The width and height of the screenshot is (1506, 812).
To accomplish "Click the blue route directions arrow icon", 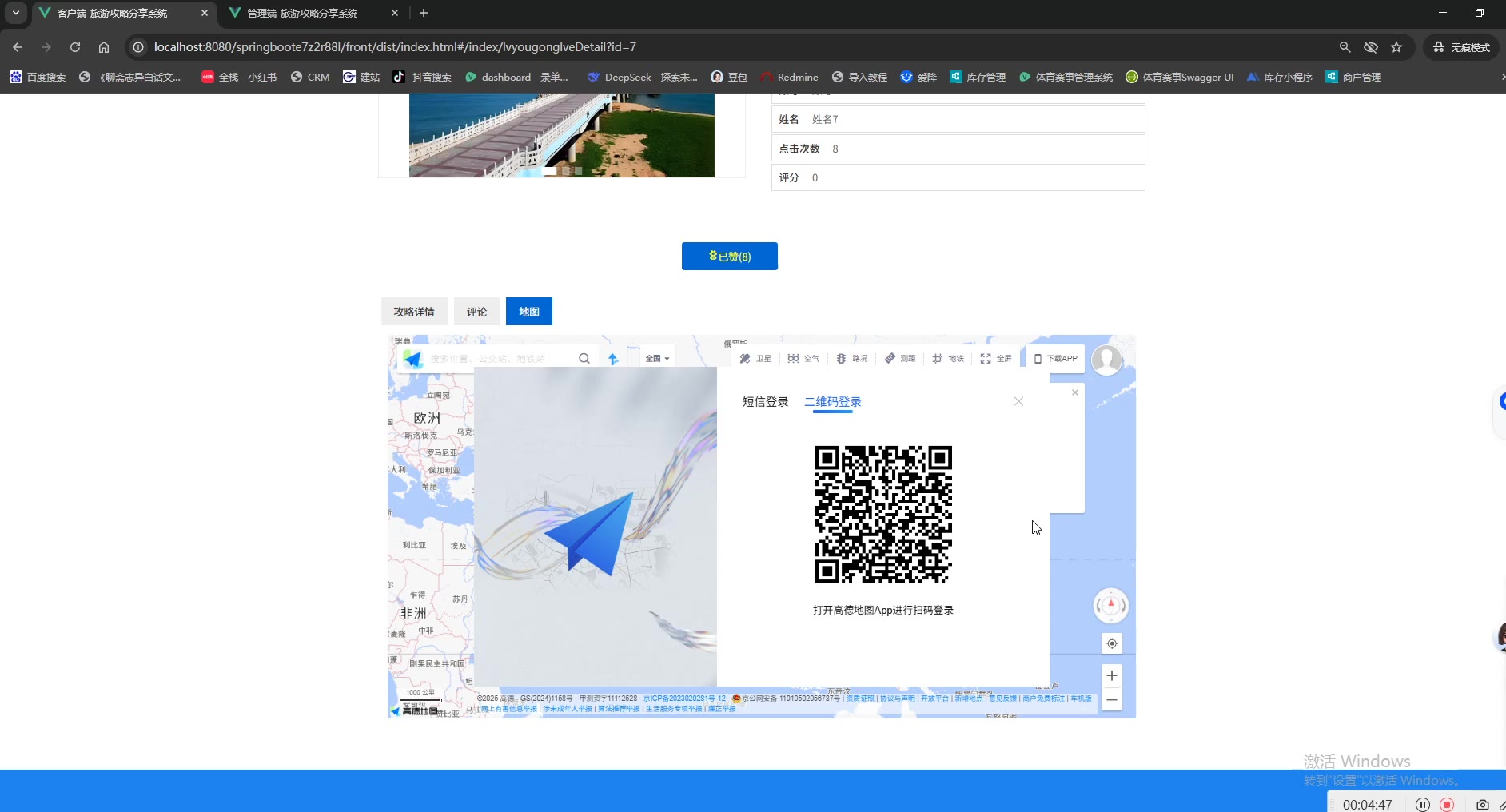I will click(x=613, y=359).
